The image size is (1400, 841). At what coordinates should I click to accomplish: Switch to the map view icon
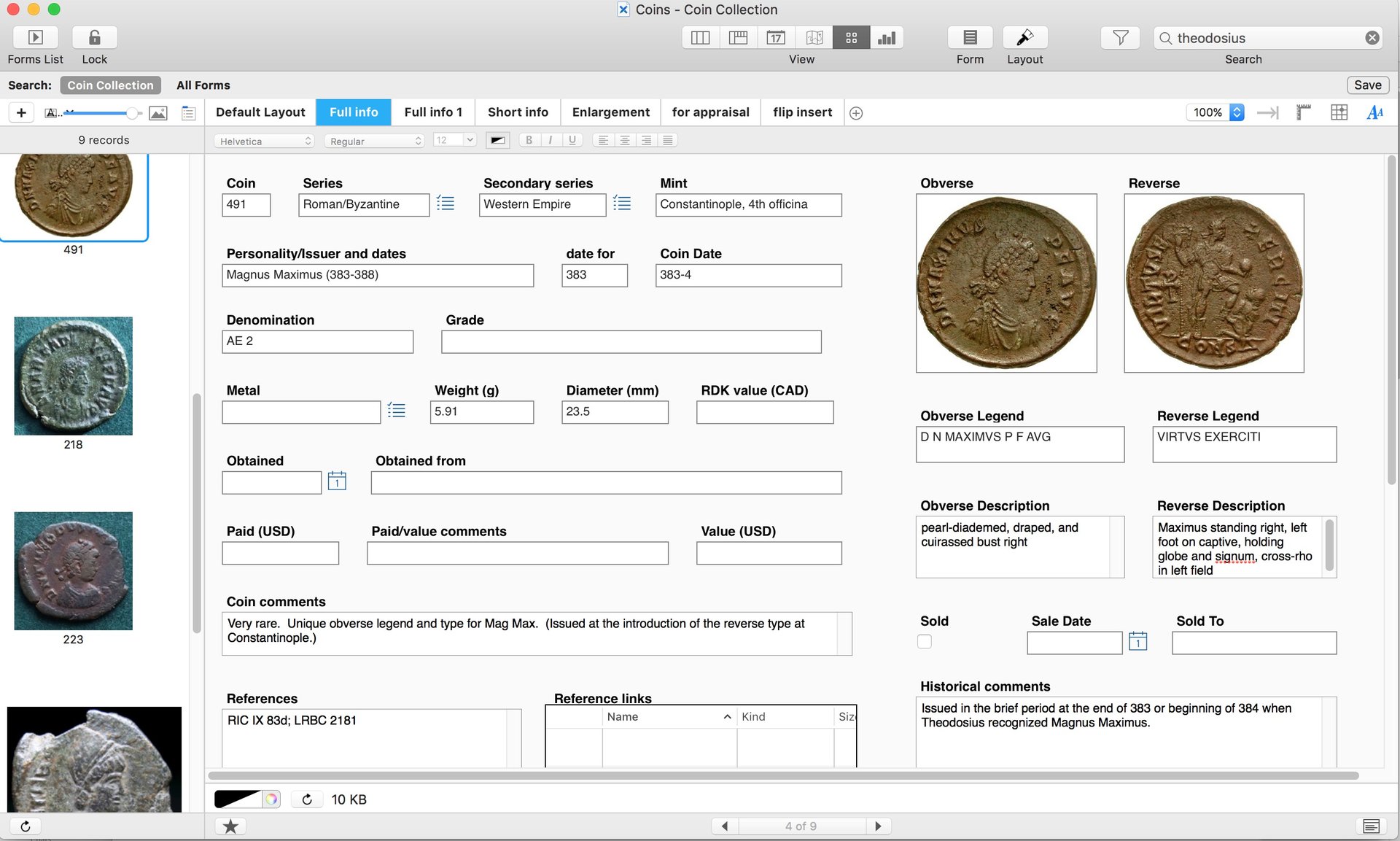coord(814,38)
